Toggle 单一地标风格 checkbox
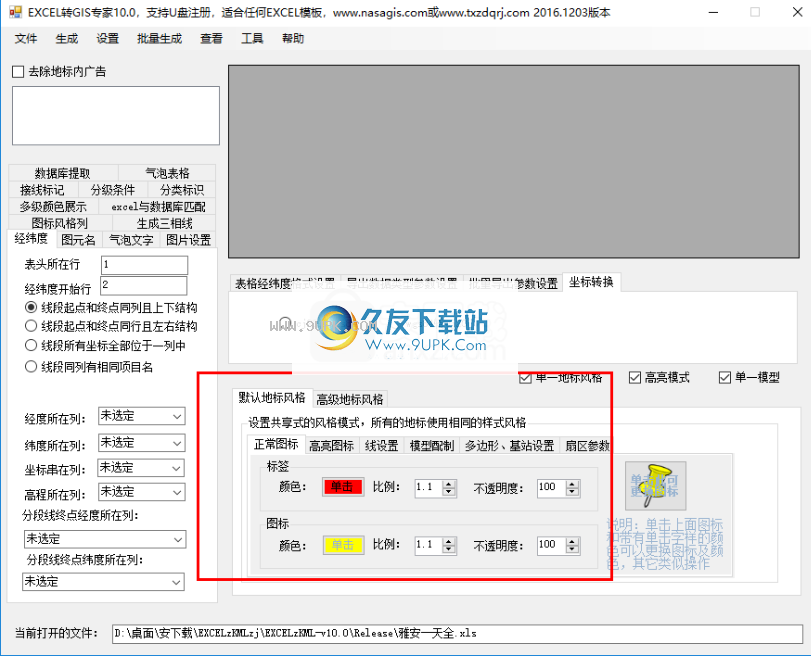811x657 pixels. tap(525, 378)
